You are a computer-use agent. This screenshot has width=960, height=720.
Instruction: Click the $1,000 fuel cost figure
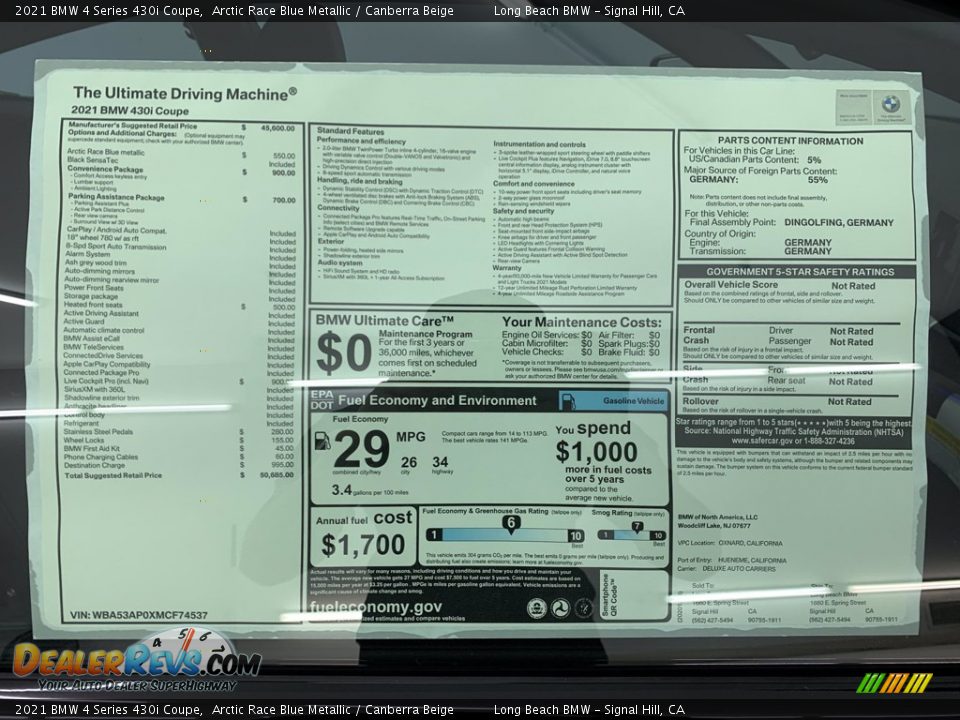coord(596,452)
